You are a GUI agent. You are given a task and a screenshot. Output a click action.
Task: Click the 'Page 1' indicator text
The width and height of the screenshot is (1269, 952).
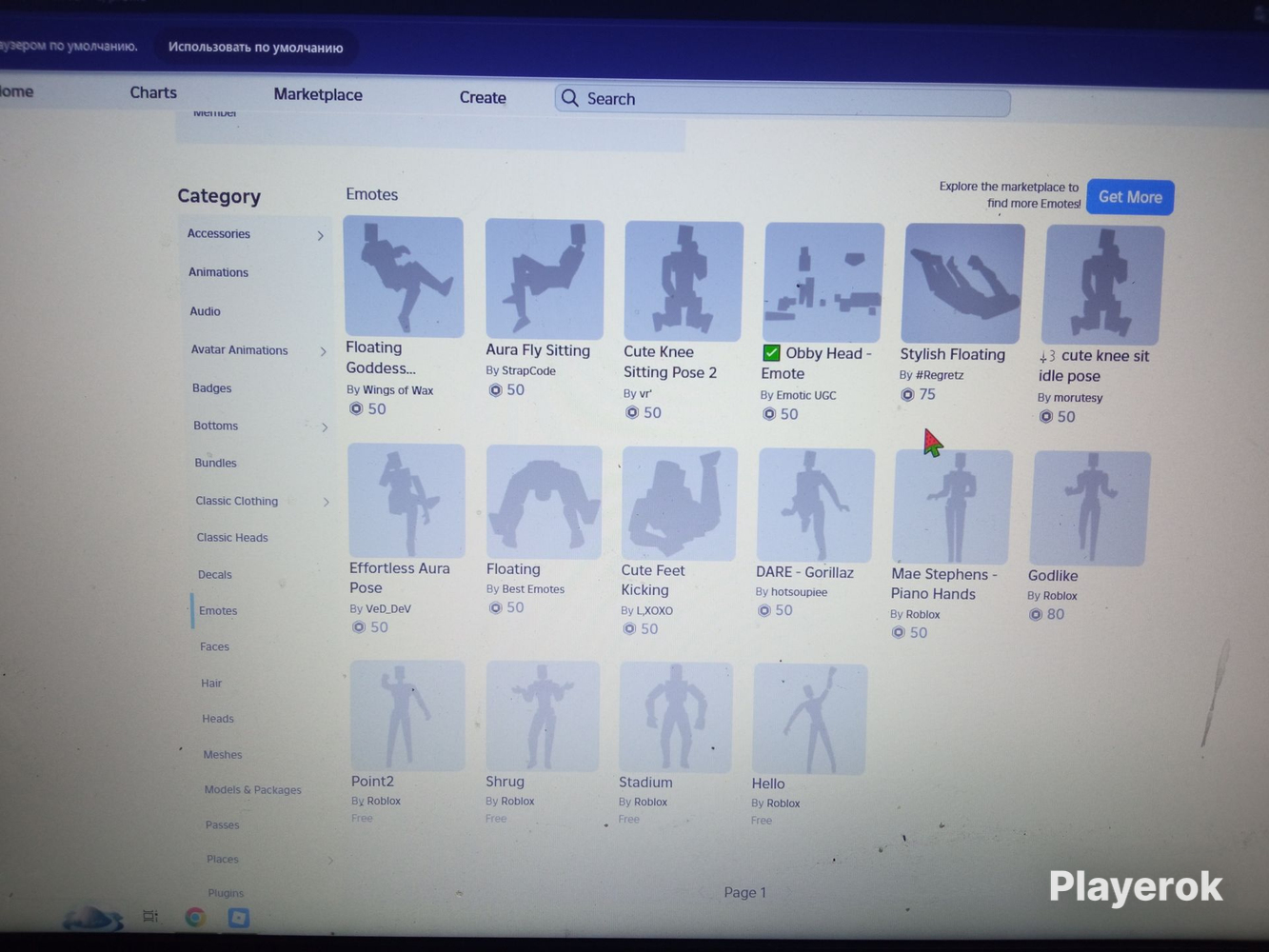(744, 892)
